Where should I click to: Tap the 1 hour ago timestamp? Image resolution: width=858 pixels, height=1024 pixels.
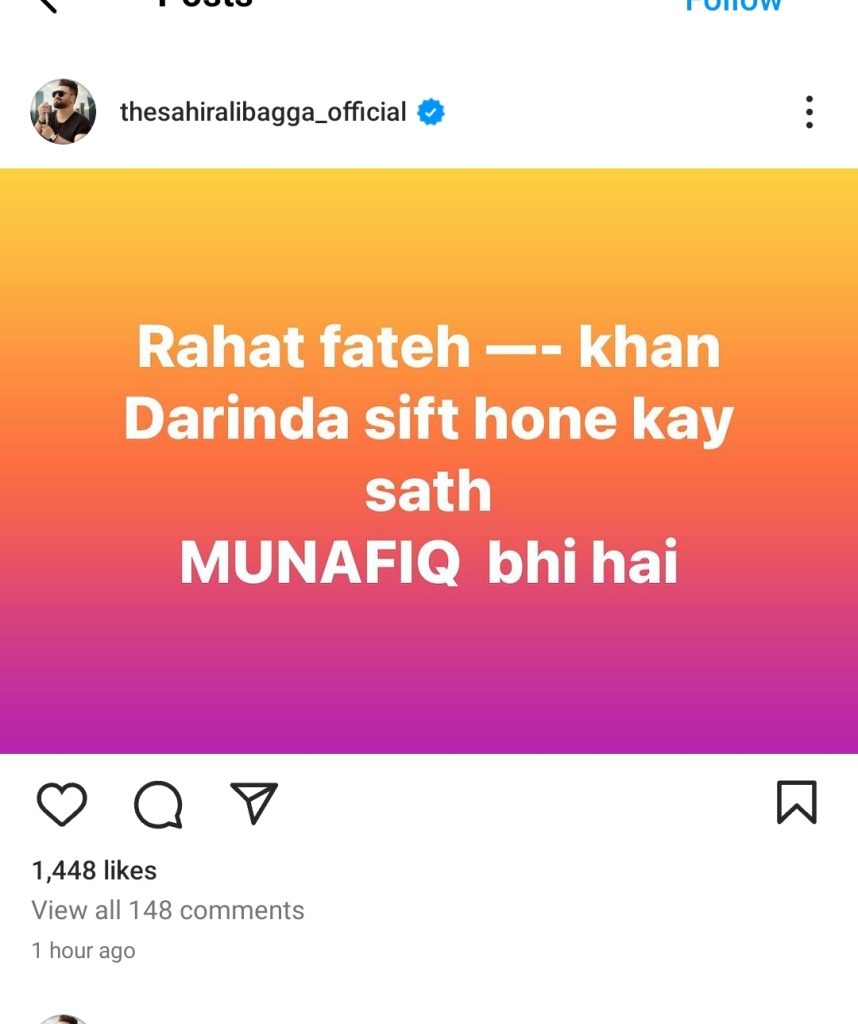pos(84,951)
